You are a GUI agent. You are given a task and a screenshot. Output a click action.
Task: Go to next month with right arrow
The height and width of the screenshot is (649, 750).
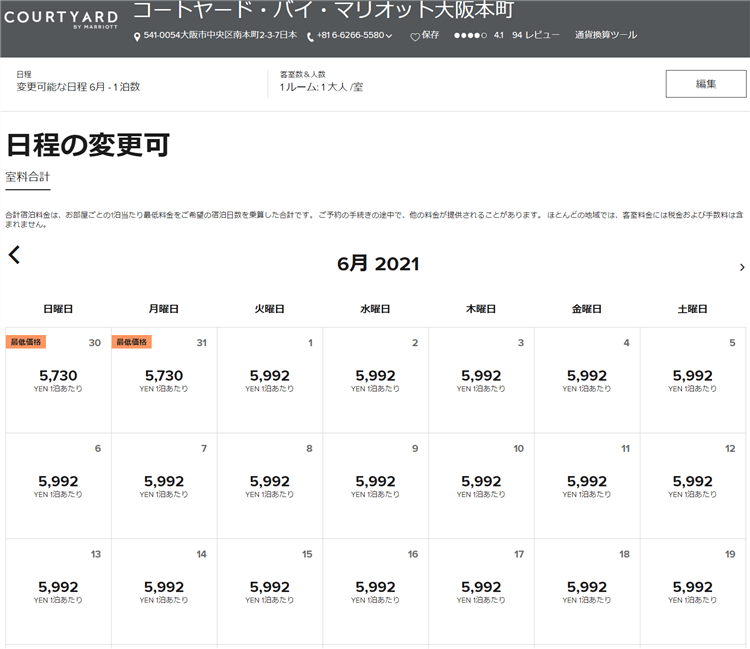741,267
